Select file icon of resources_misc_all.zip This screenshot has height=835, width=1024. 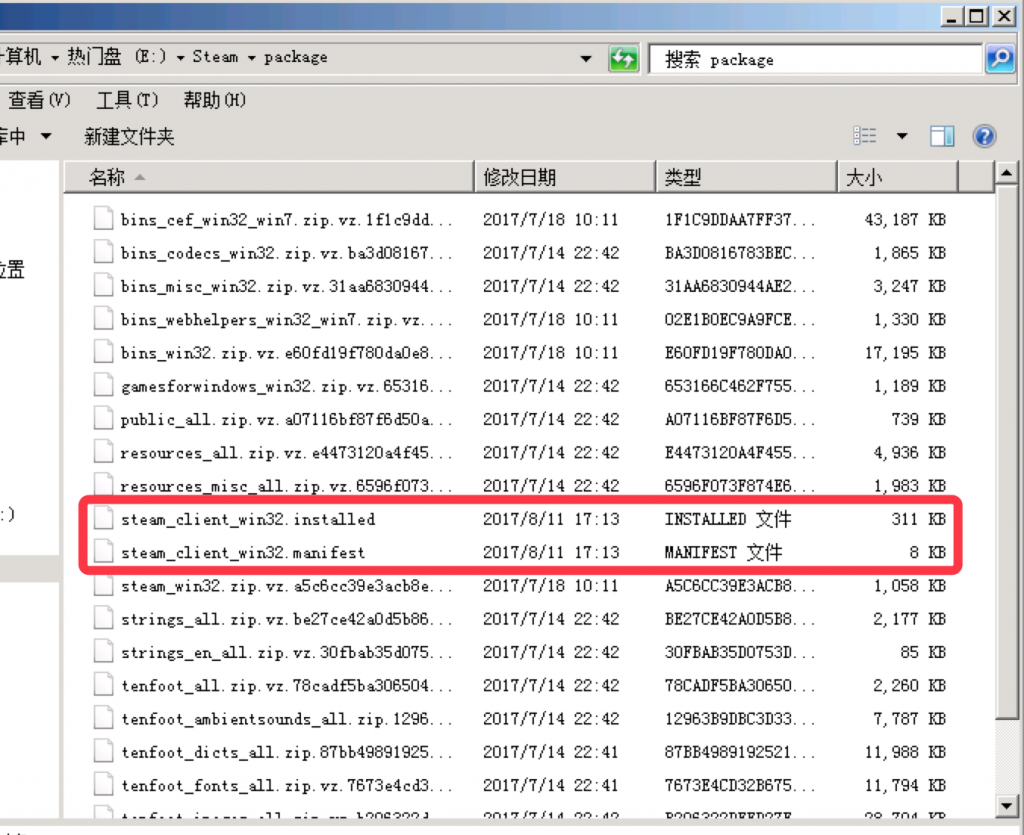pos(103,484)
